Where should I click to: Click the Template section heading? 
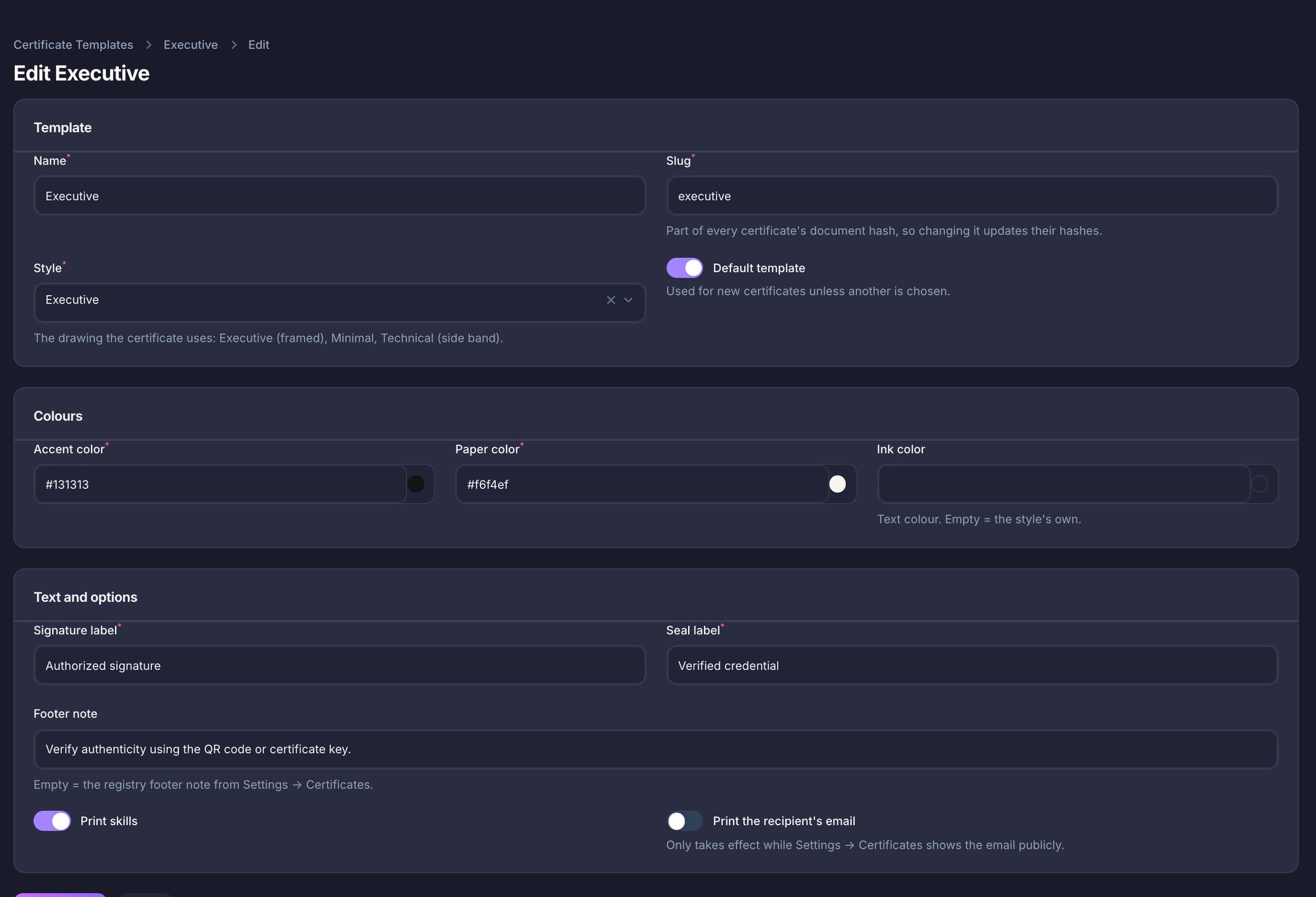[63, 127]
